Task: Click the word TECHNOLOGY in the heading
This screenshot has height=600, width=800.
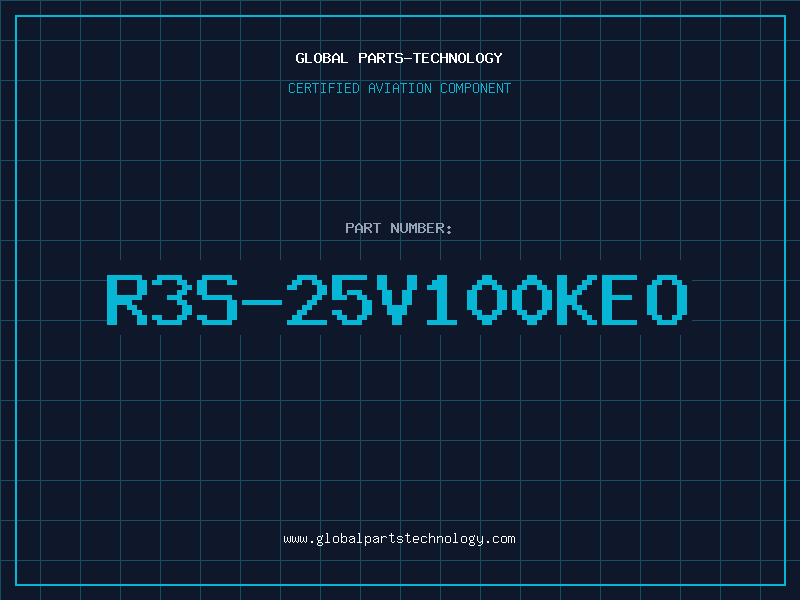Action: coord(458,58)
